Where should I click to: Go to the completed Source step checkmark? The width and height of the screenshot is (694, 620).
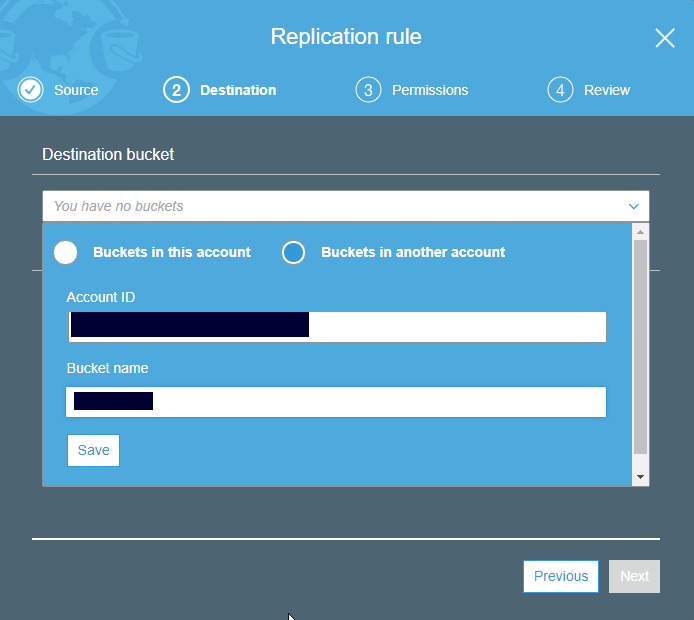click(x=30, y=90)
